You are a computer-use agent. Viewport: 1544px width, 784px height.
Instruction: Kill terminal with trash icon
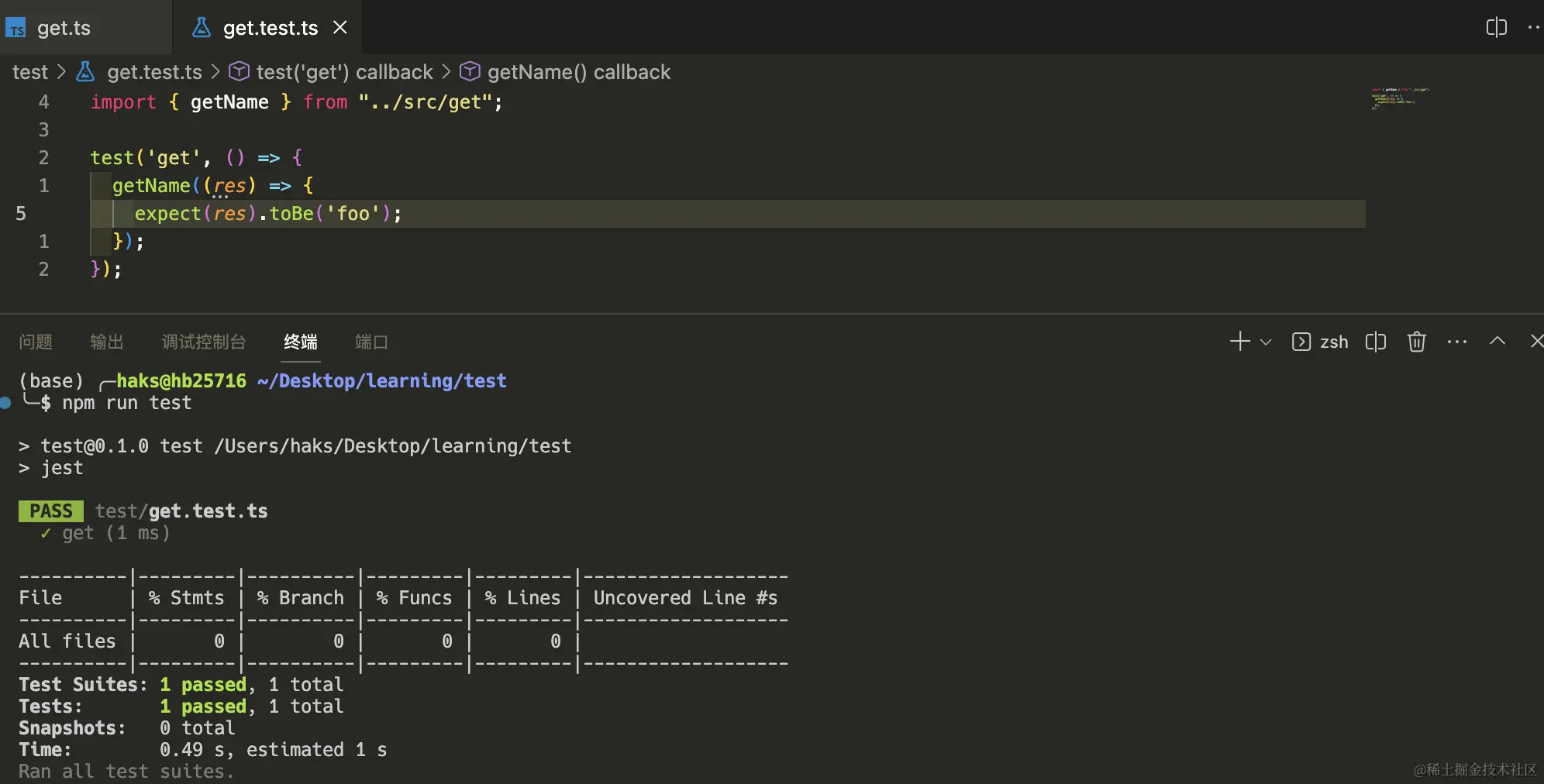point(1417,342)
